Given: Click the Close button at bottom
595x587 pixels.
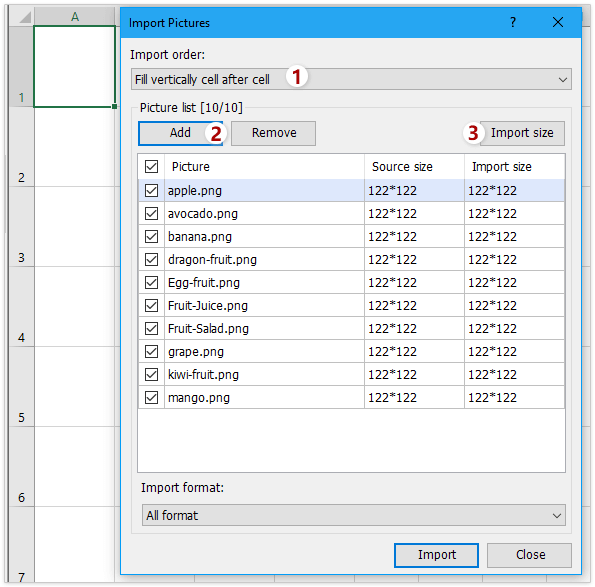Looking at the screenshot, I should (530, 555).
